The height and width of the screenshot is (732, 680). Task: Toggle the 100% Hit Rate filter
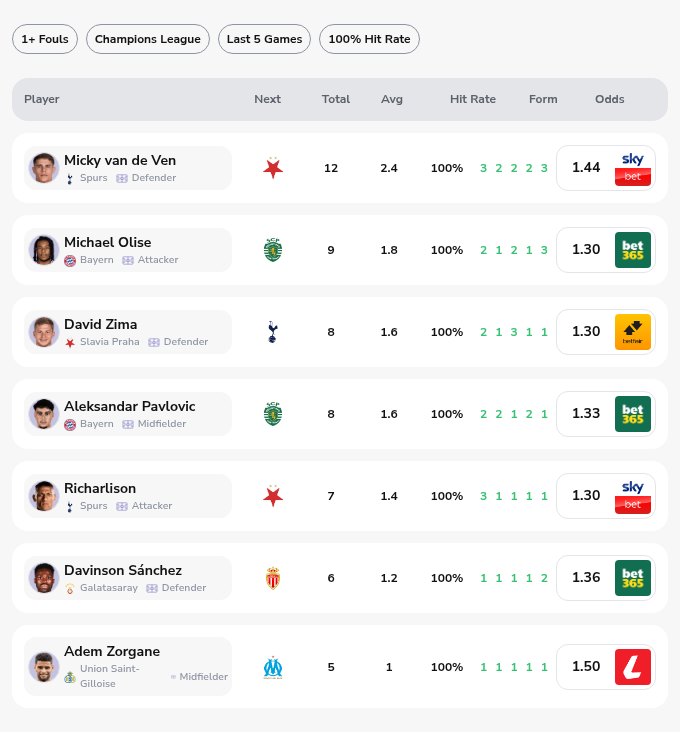pos(369,39)
